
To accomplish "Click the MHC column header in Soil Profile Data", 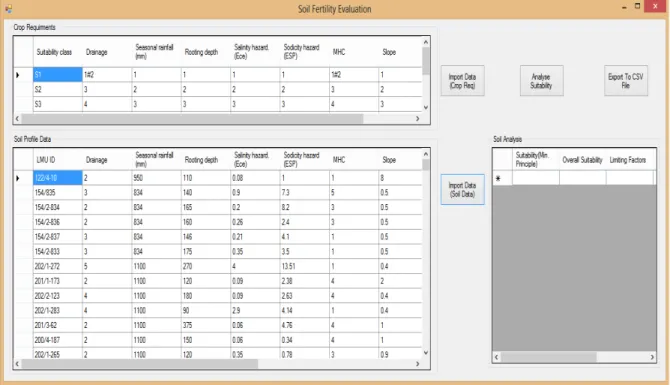I will [x=353, y=160].
